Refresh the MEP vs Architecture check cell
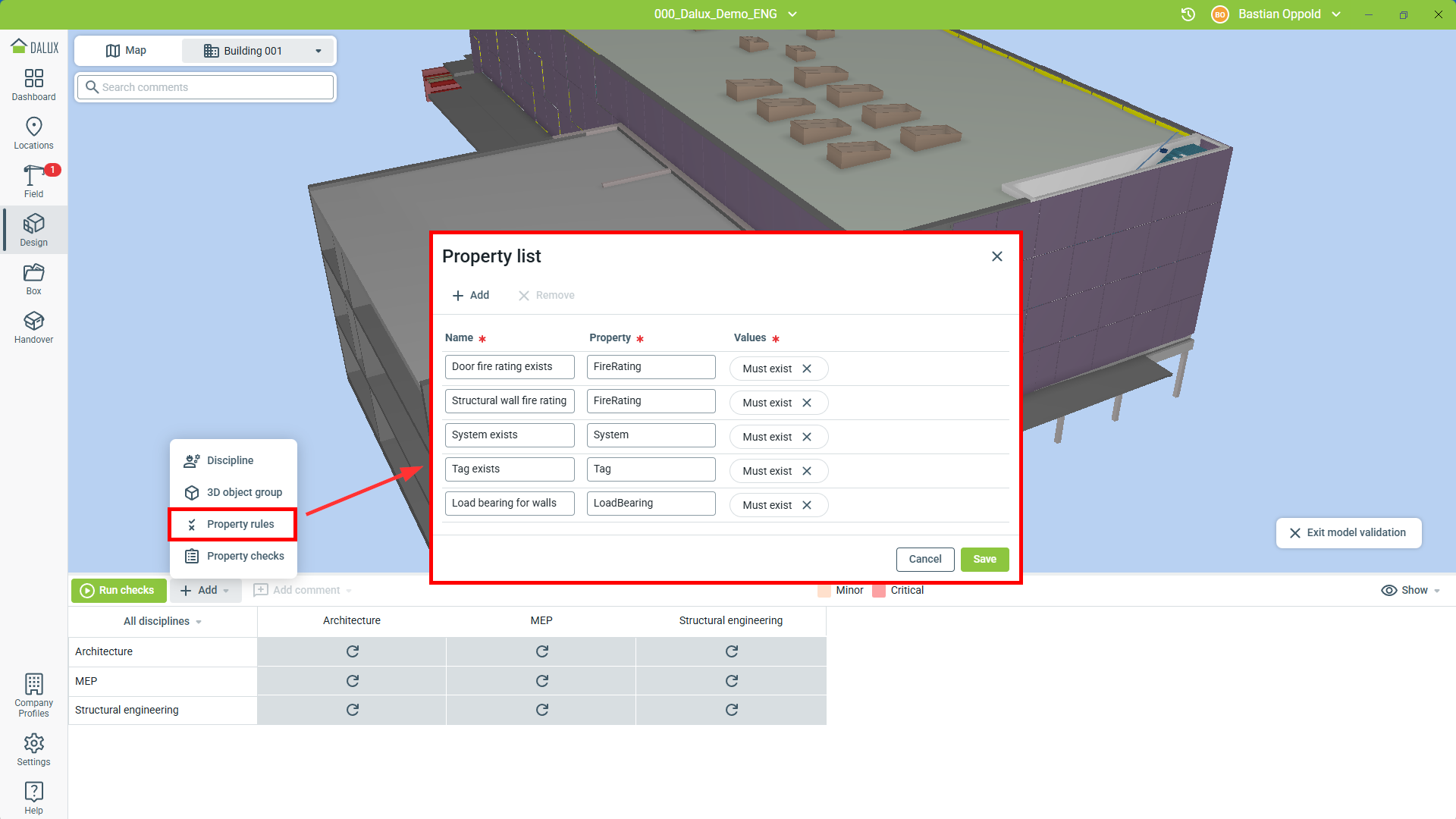This screenshot has width=1456, height=819. [352, 681]
